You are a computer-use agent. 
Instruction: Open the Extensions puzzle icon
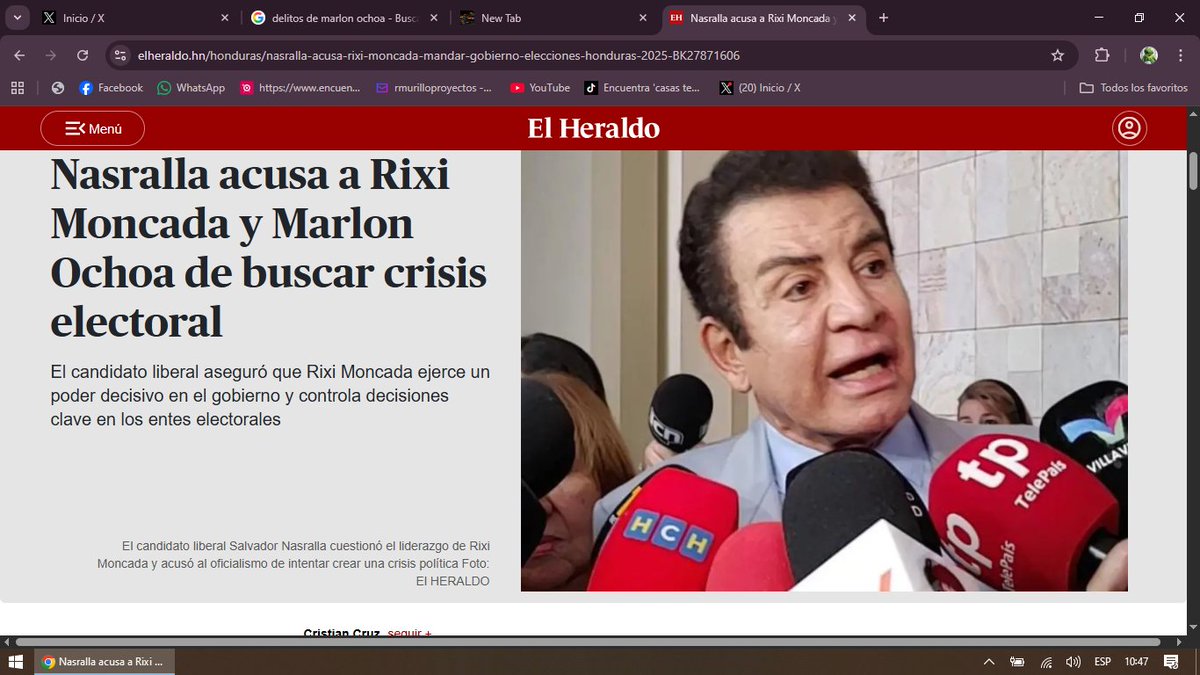pos(1102,55)
